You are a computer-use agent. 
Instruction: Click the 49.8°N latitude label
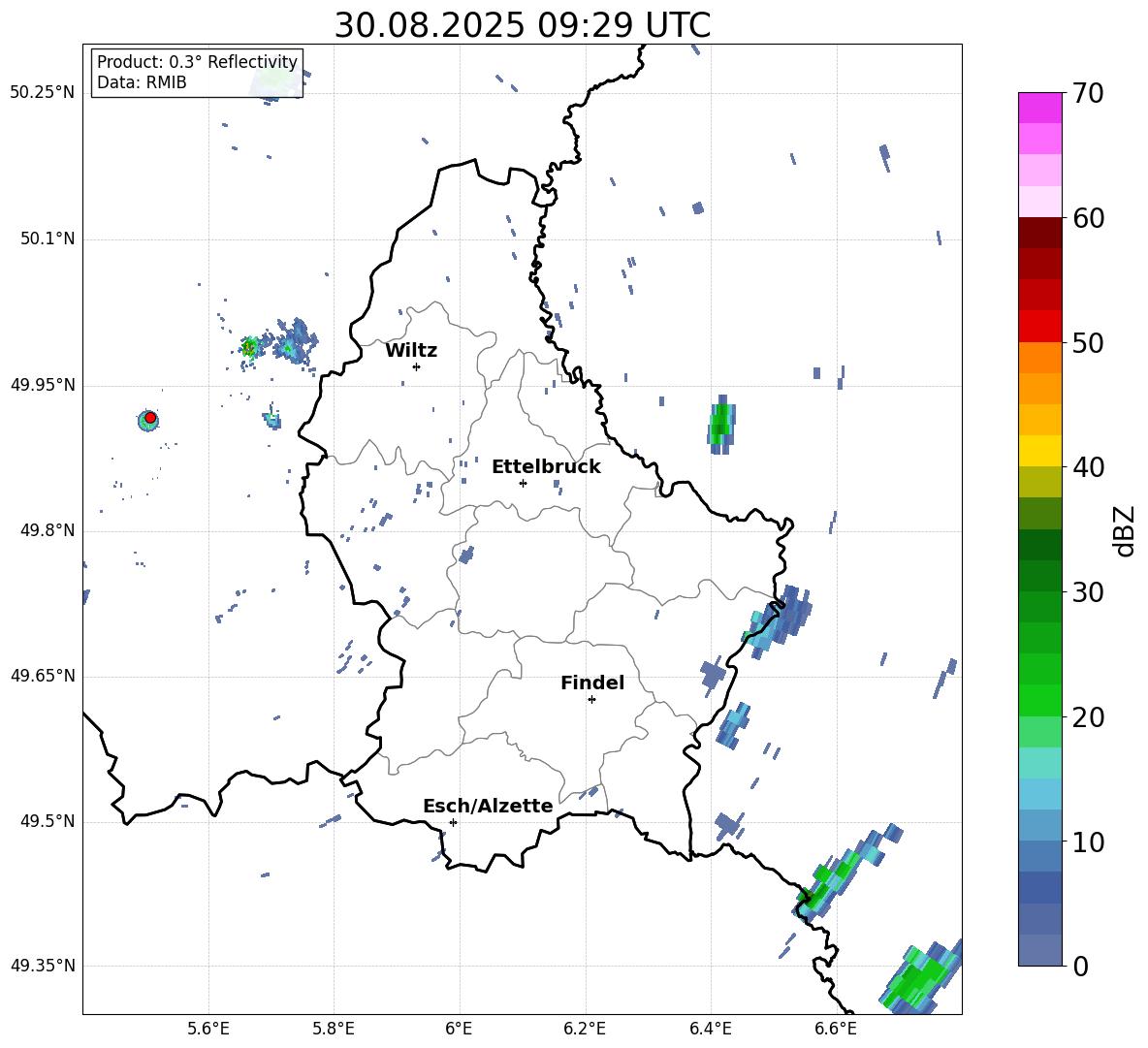[x=48, y=530]
